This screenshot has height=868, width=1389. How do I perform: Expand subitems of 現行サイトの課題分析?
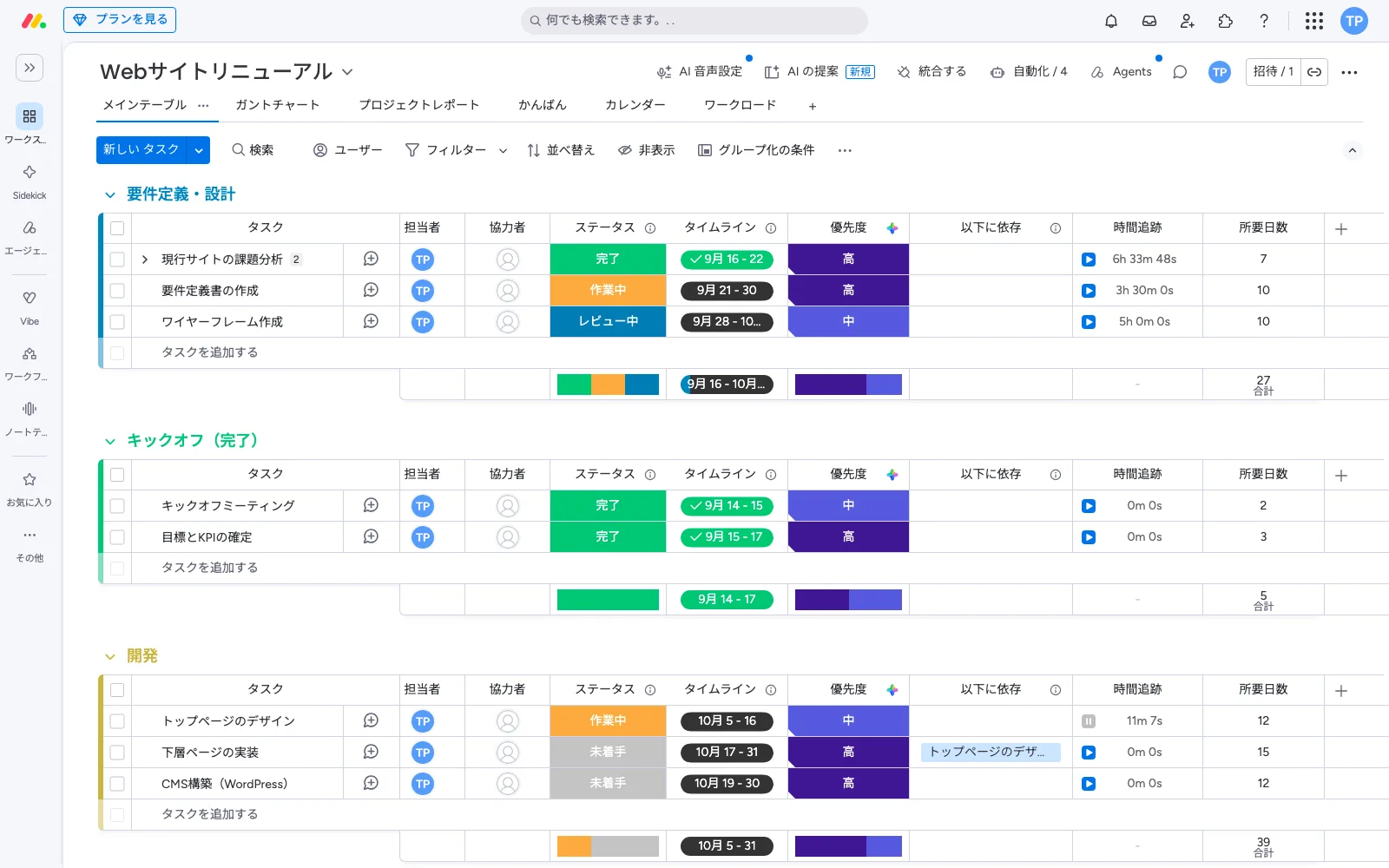point(145,260)
